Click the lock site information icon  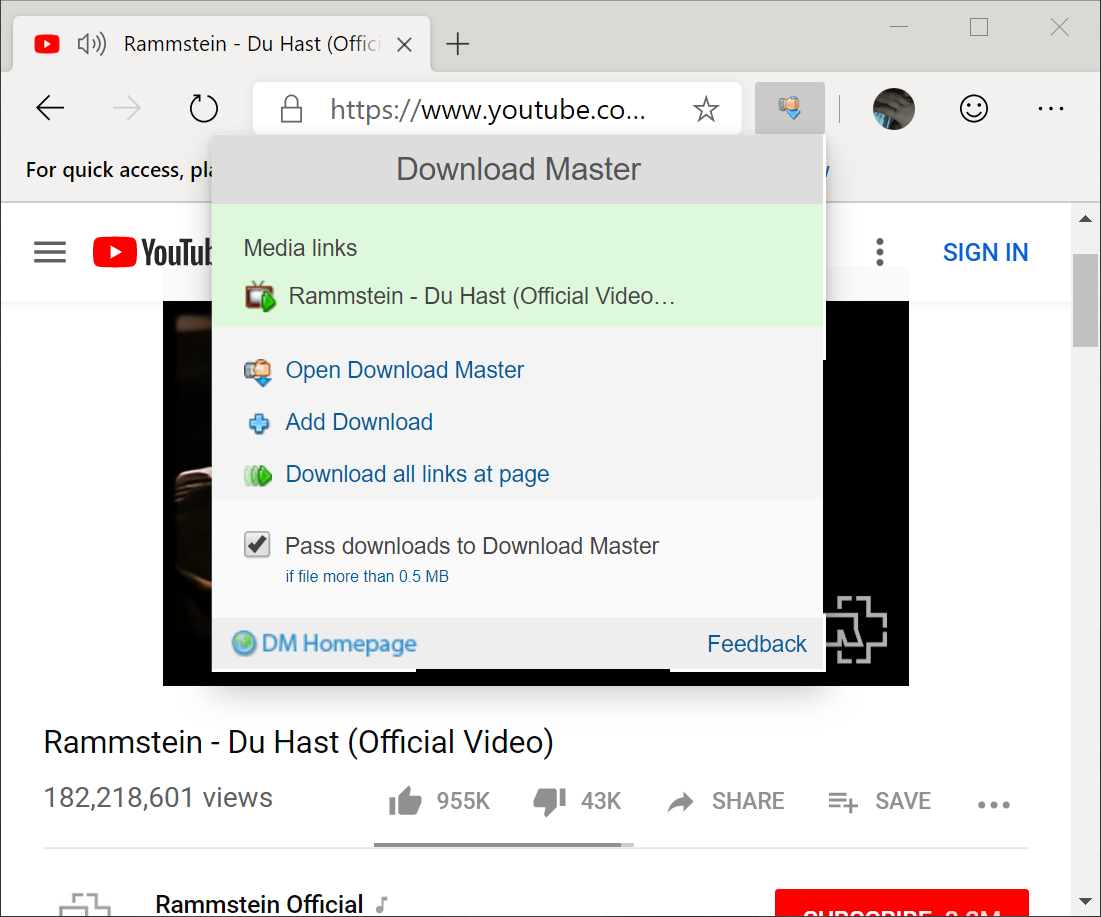[x=291, y=109]
